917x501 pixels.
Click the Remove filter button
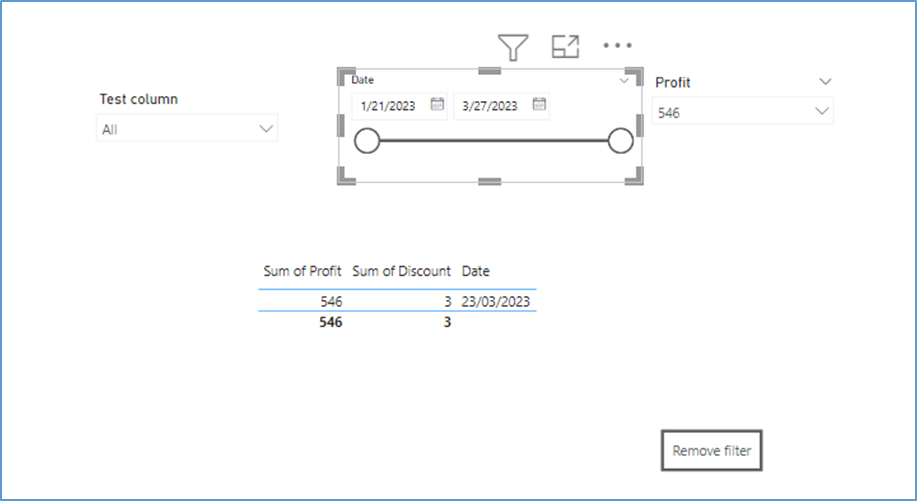pyautogui.click(x=712, y=451)
